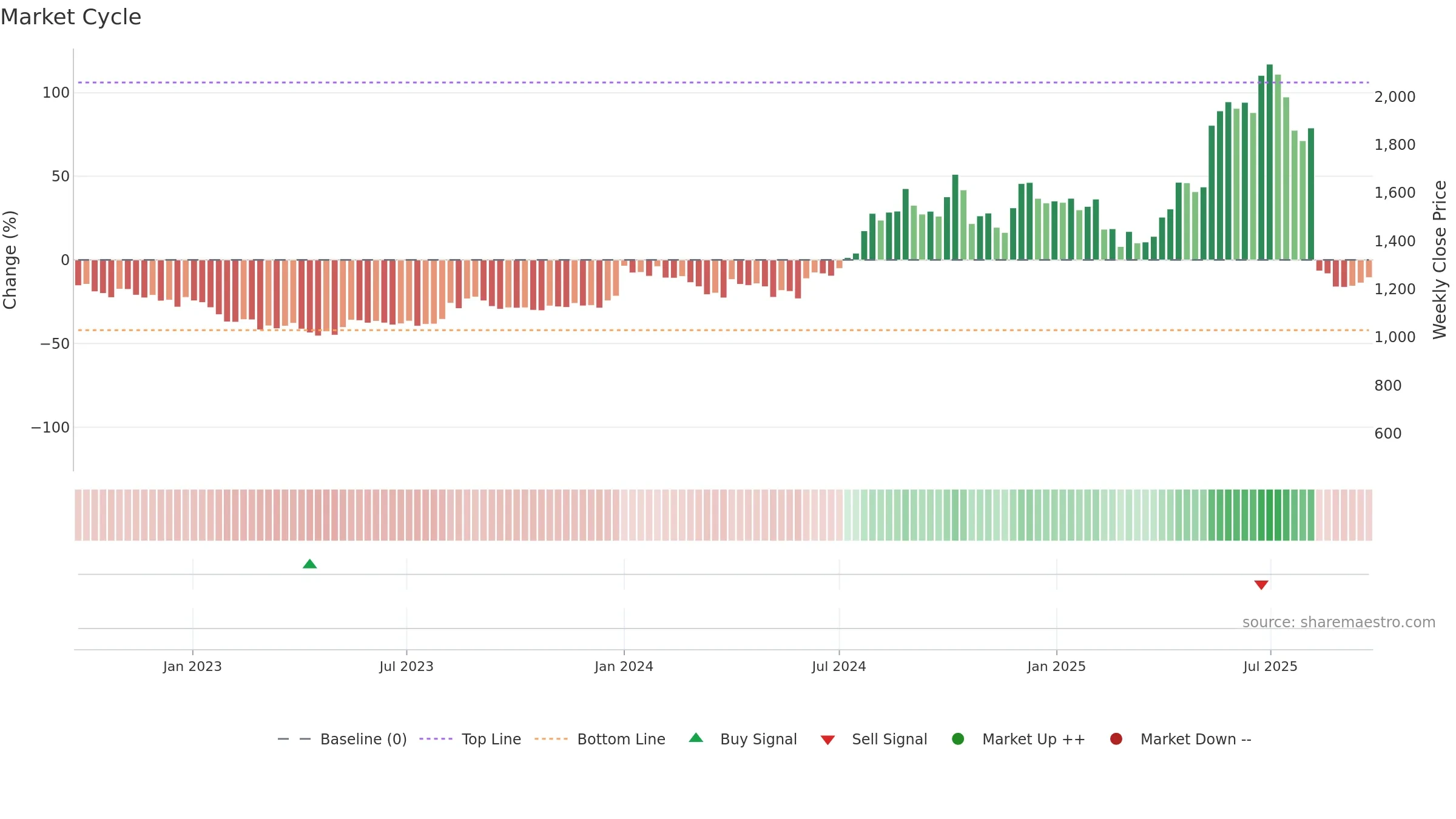Toggle the Bottom Line legend entry

pyautogui.click(x=600, y=739)
